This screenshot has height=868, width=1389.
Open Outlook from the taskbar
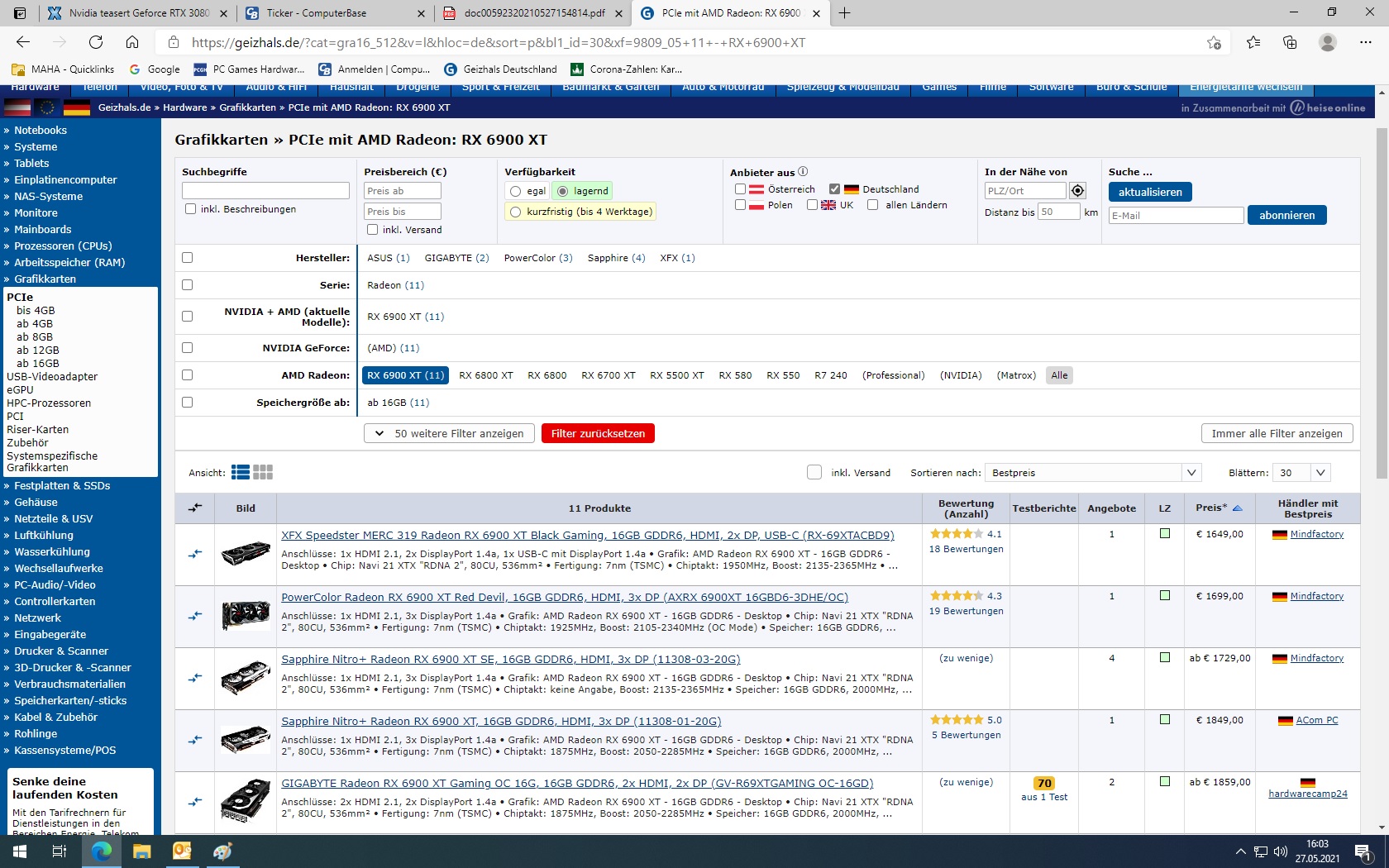[x=182, y=851]
